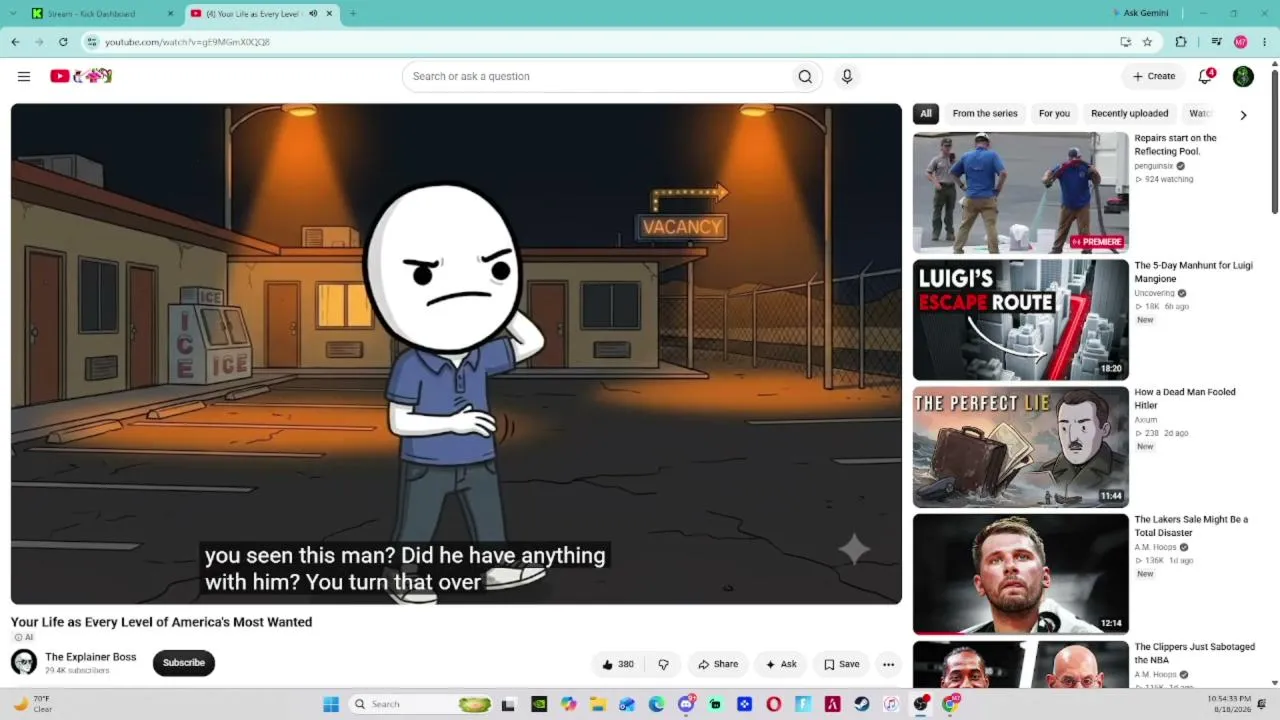Reload the YouTube page
This screenshot has width=1280, height=720.
coord(63,42)
